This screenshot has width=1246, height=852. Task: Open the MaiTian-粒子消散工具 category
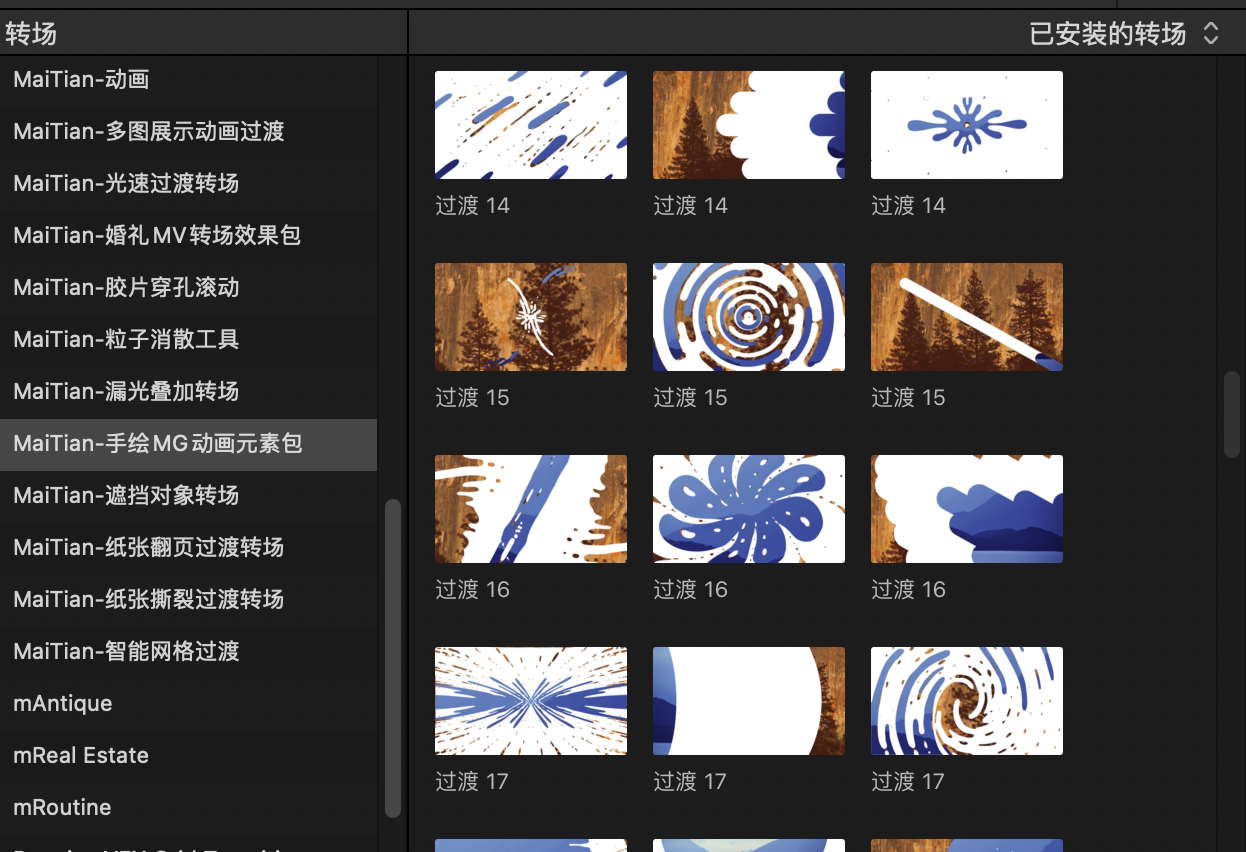tap(188, 339)
